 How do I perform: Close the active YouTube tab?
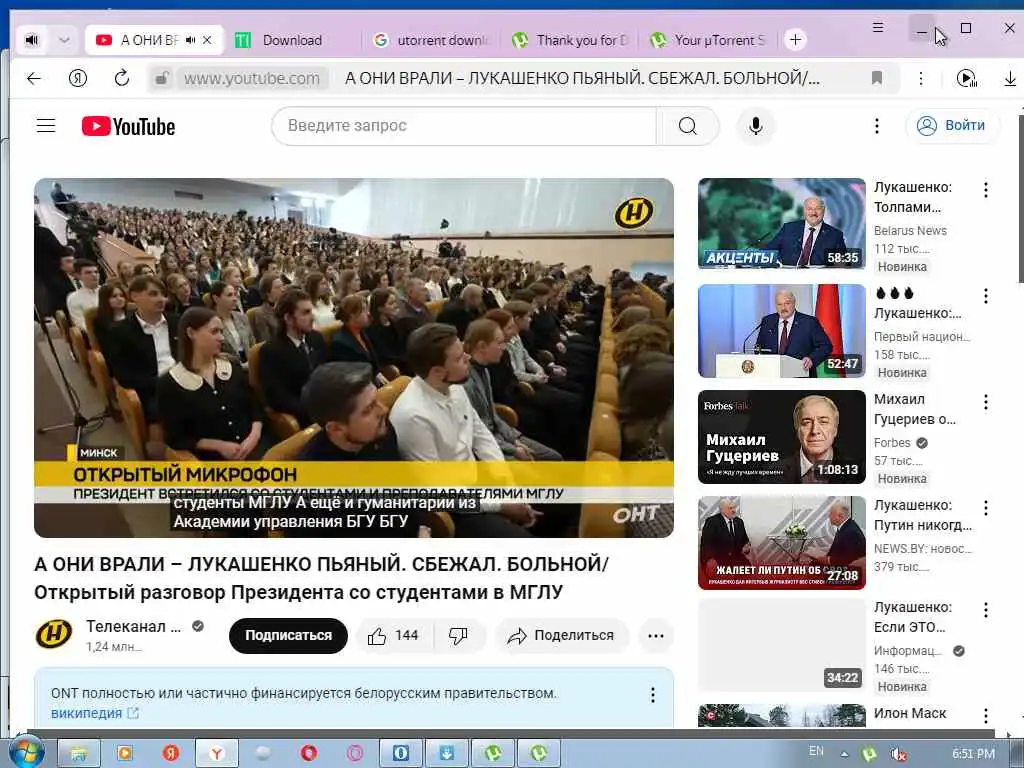pos(207,40)
